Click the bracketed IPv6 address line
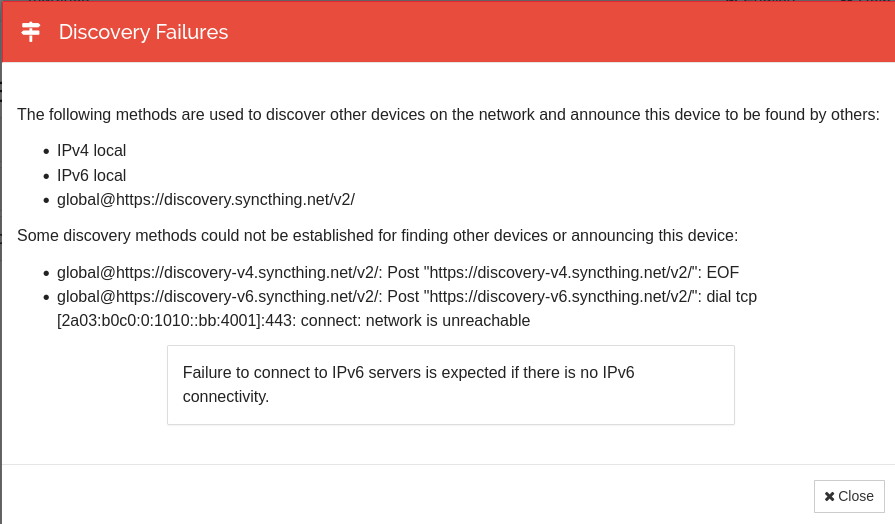Screen dimensions: 895x524 176,321
